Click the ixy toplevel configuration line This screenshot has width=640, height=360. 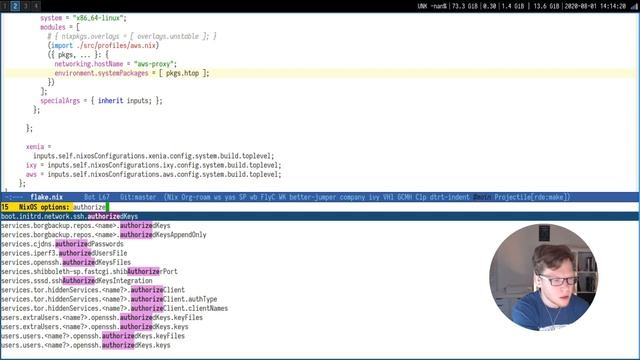pos(153,165)
